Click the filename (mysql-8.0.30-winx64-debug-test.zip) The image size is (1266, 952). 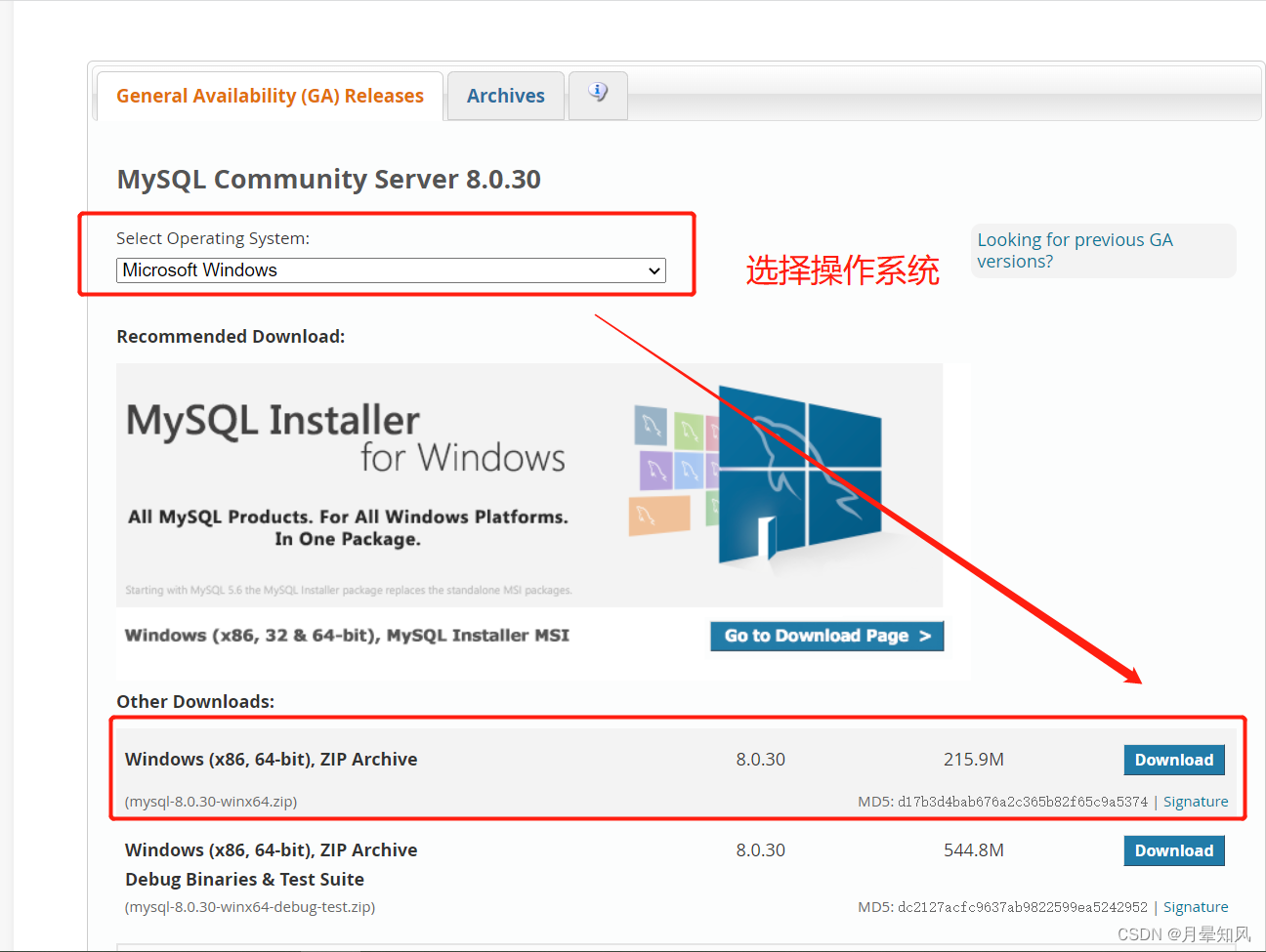tap(250, 907)
